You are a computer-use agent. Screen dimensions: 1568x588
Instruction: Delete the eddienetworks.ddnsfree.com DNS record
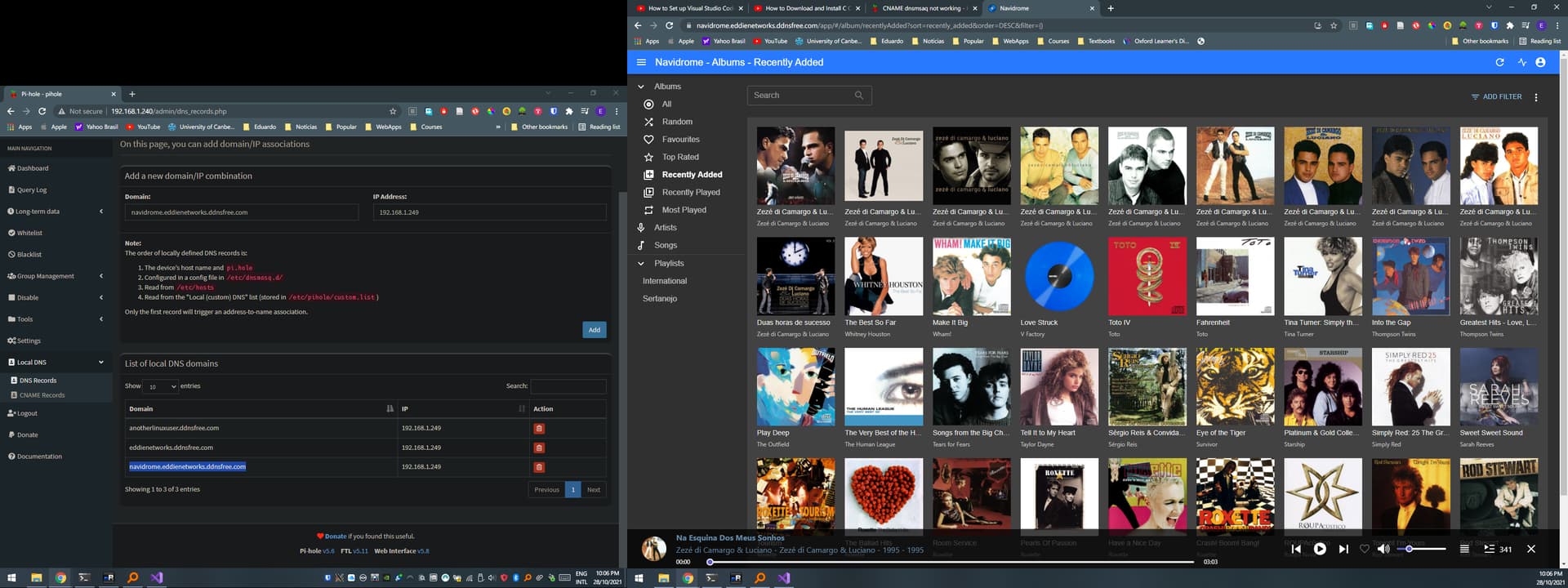[539, 448]
